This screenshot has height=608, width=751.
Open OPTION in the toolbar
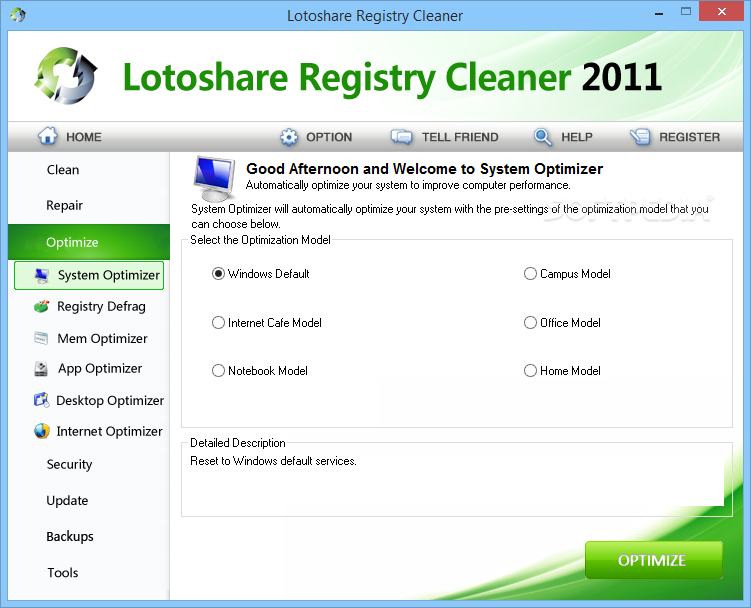(x=329, y=137)
